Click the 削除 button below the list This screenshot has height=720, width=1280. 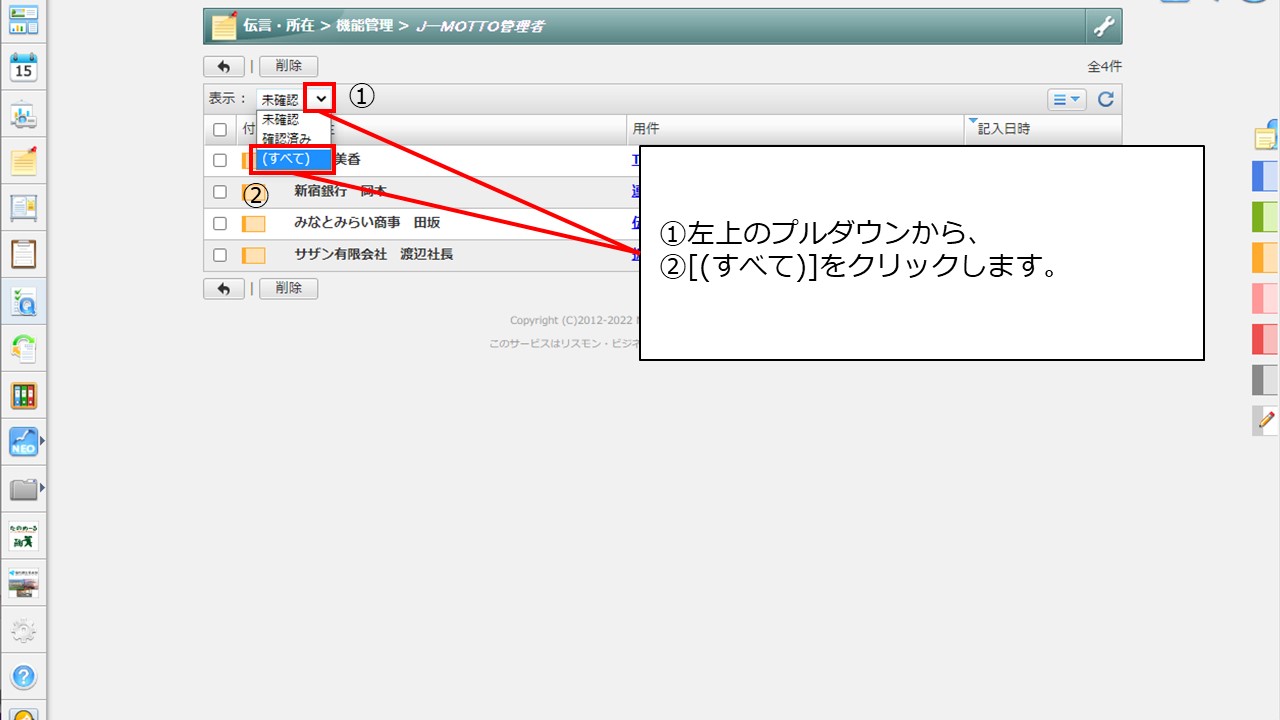click(x=288, y=289)
